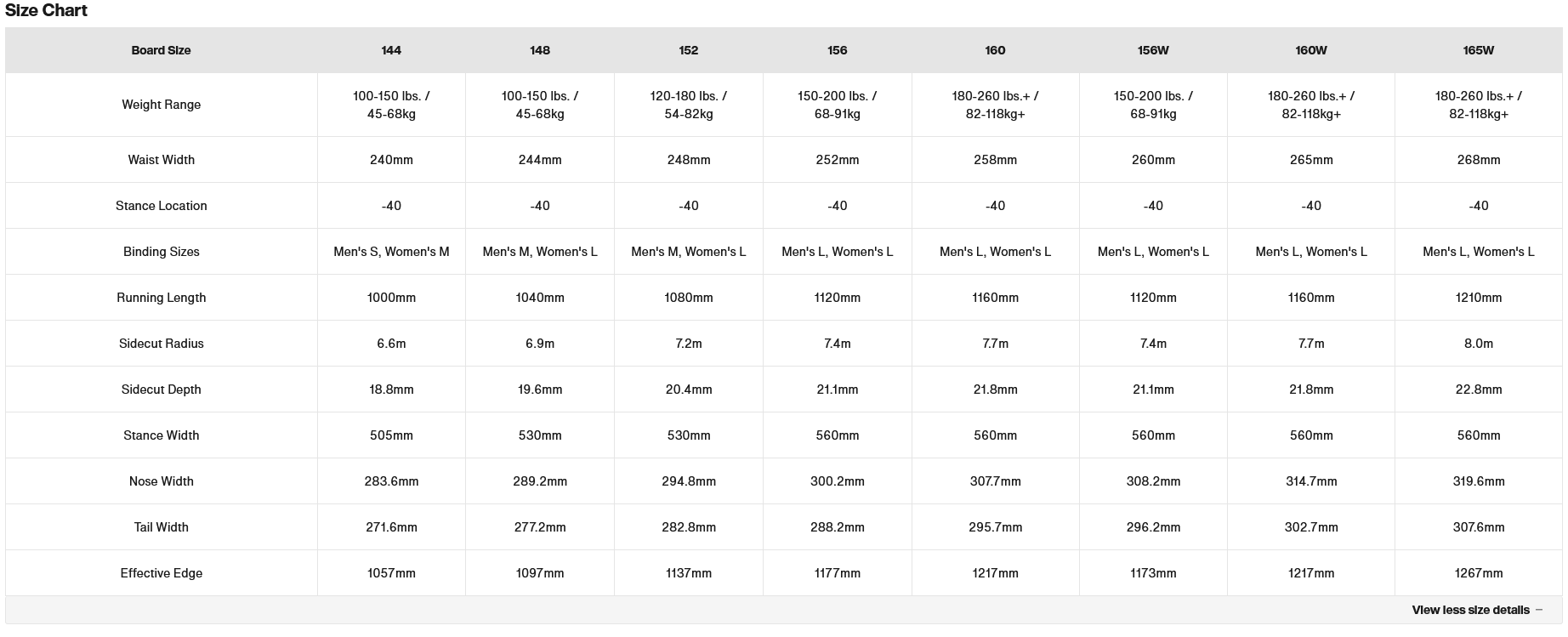1568x637 pixels.
Task: Click the 1210mm running length value
Action: coord(1478,298)
